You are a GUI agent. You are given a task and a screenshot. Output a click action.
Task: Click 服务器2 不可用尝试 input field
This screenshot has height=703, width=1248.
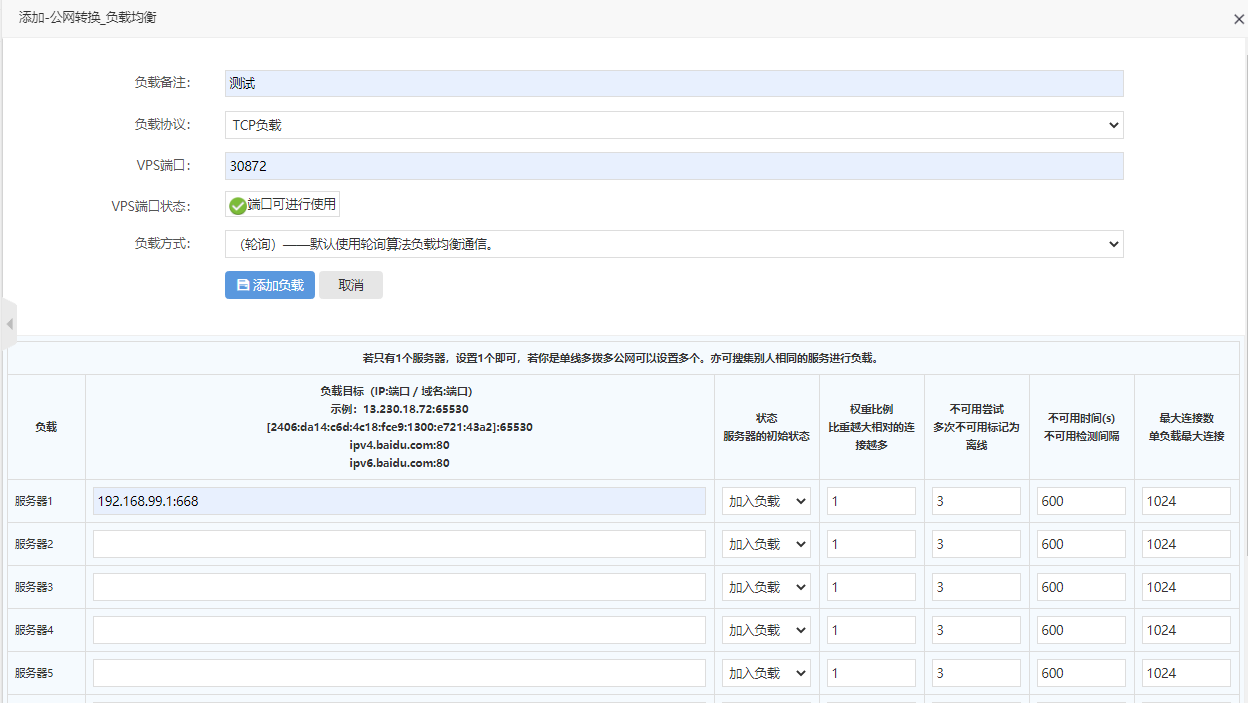[976, 544]
